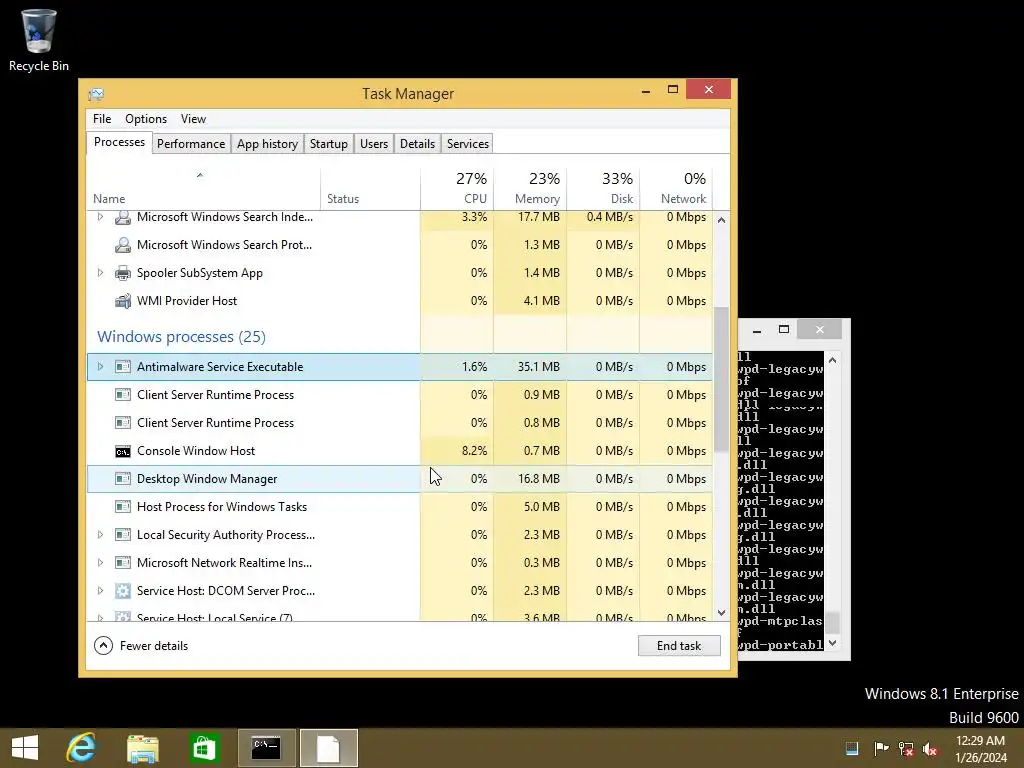Click the Fewer details circle arrow icon

[x=103, y=646]
